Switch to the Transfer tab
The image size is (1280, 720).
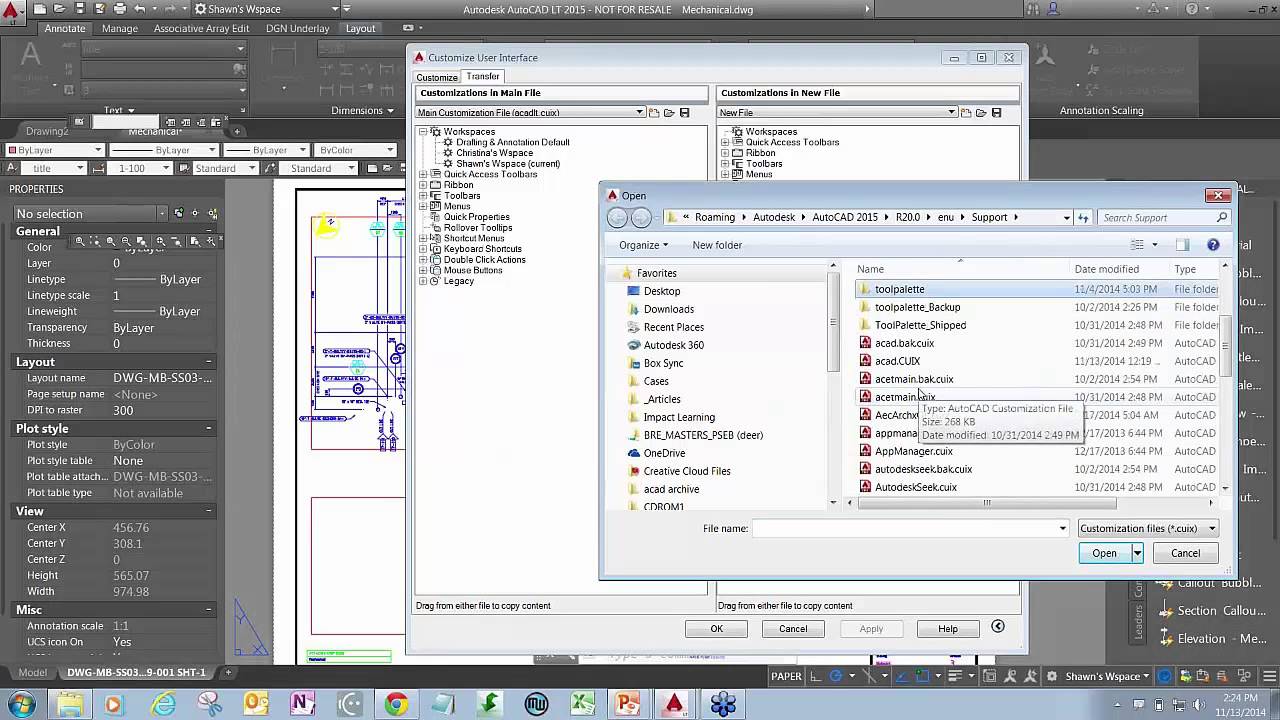[x=482, y=77]
